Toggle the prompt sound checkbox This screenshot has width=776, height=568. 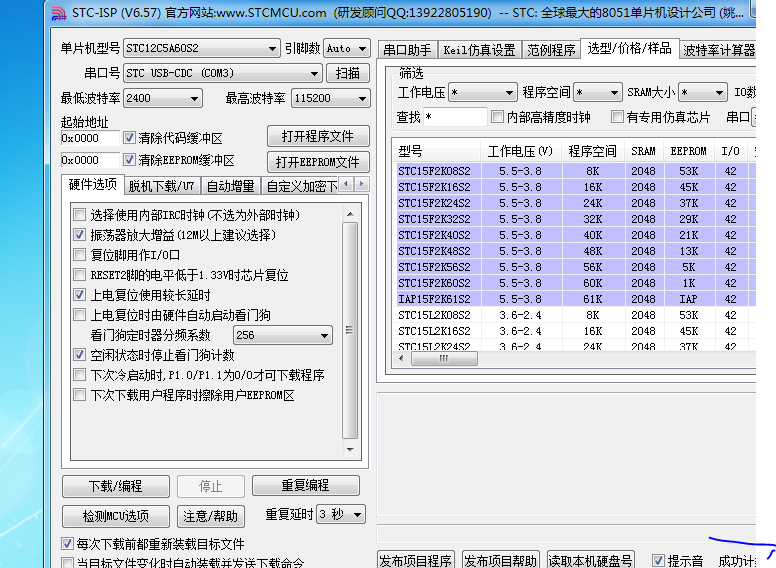658,561
